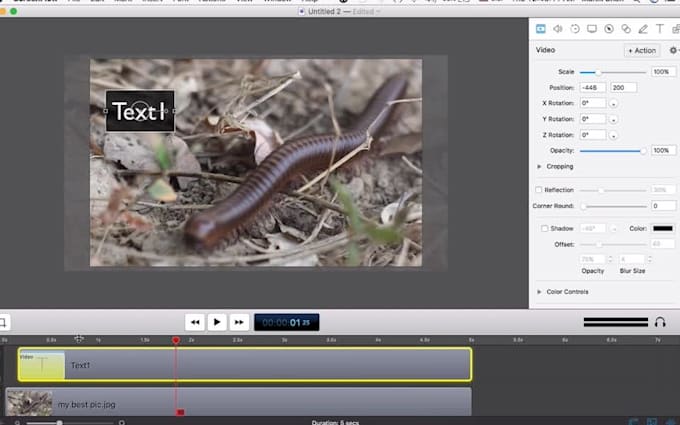Click the Corner Round value field
Screen dimensions: 680x425
point(663,206)
